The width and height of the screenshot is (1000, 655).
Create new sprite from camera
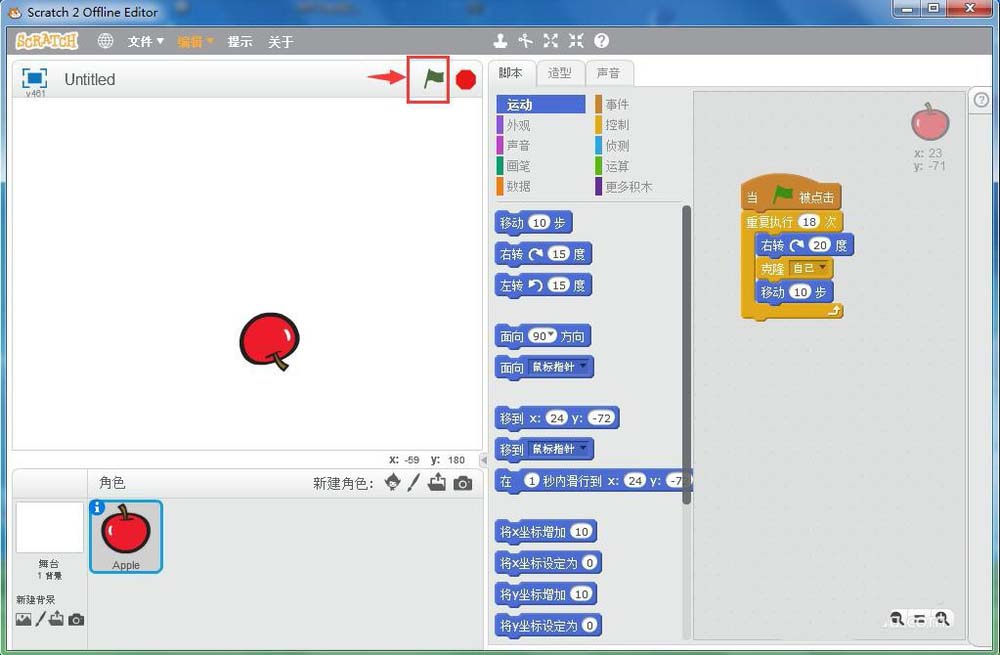tap(462, 483)
